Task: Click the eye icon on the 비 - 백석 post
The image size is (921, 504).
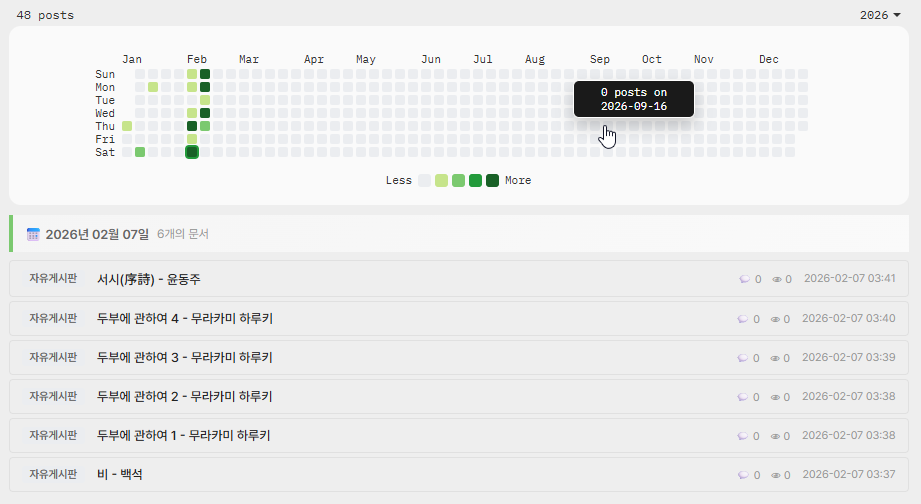Action: pyautogui.click(x=777, y=475)
